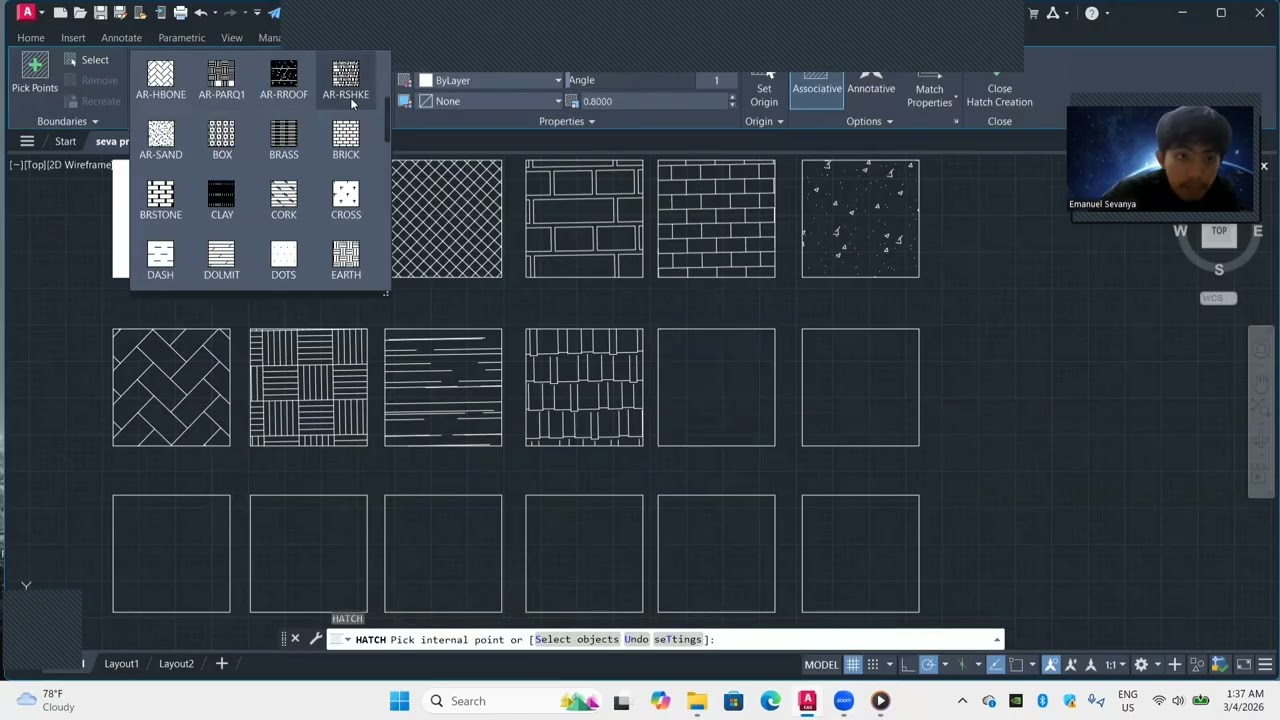Click the Share paper-plane icon
Viewport: 1280px width, 720px height.
[x=274, y=13]
